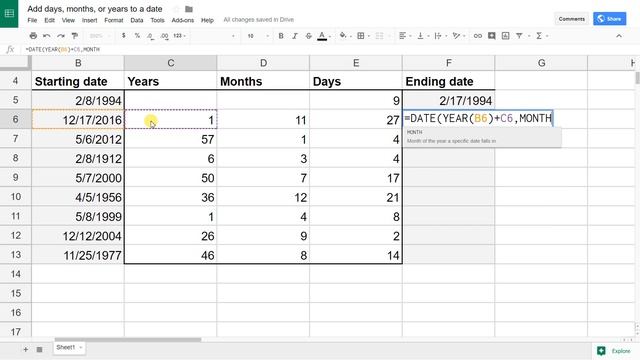This screenshot has height=360, width=640.
Task: Click the Insert chart icon
Action: (505, 36)
